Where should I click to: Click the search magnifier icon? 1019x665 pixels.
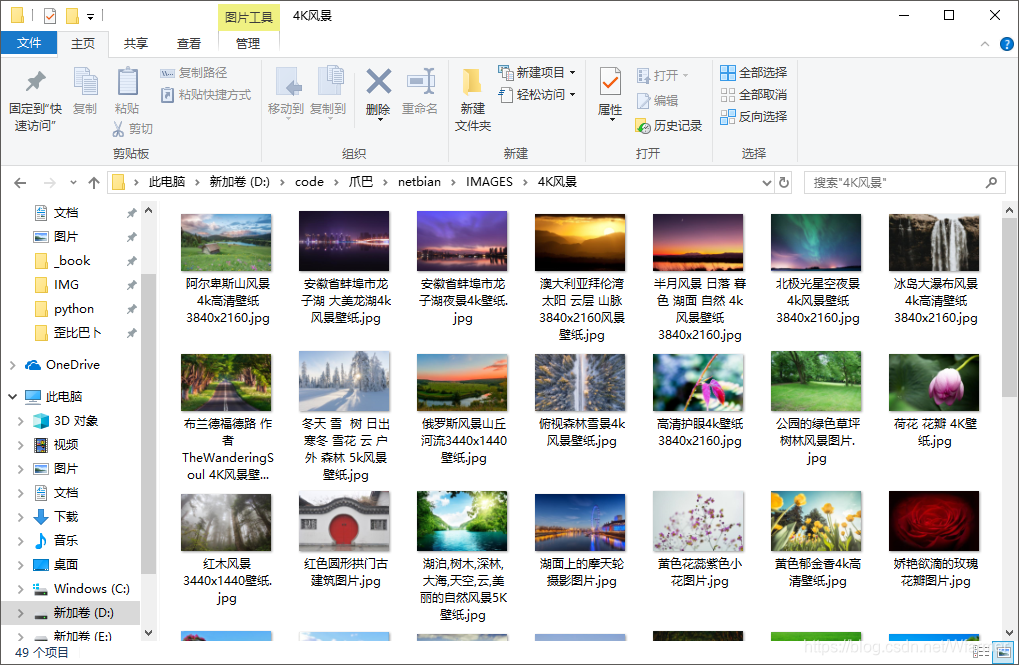[991, 183]
